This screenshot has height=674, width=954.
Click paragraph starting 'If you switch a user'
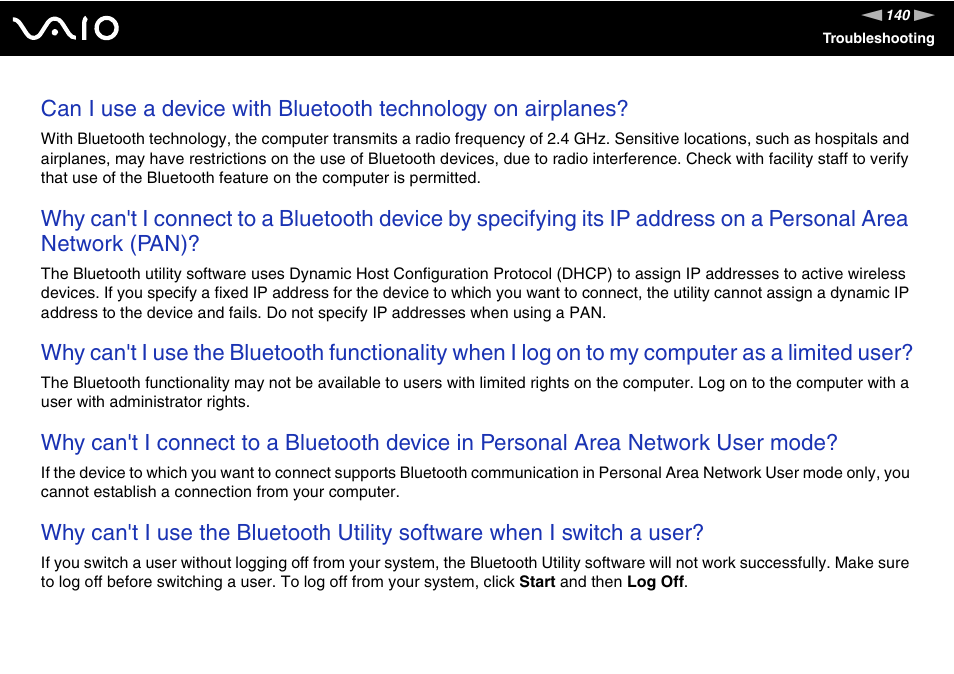(x=475, y=572)
